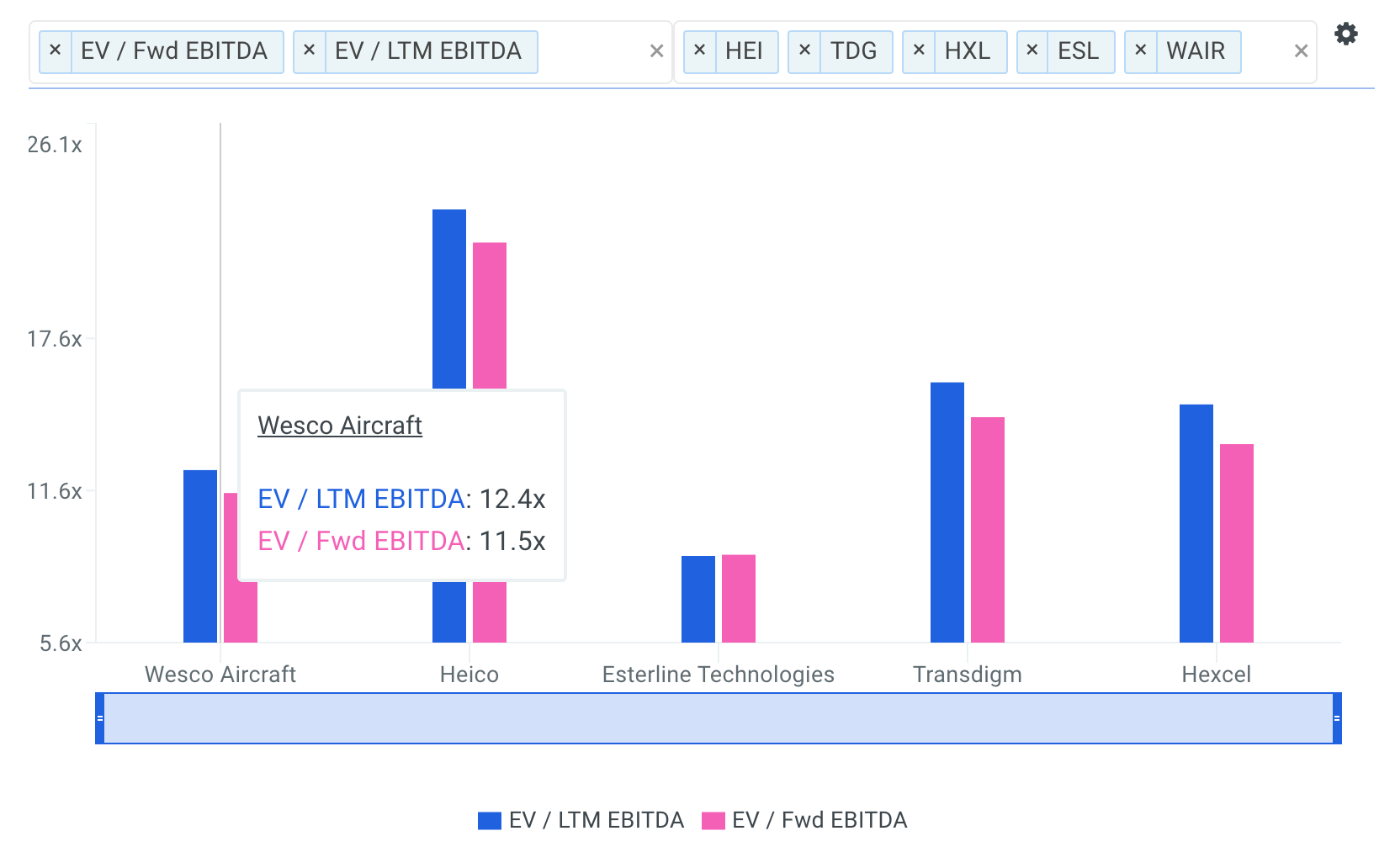This screenshot has height=868, width=1395.
Task: Open Wesco Aircraft link in tooltip
Action: pyautogui.click(x=340, y=426)
